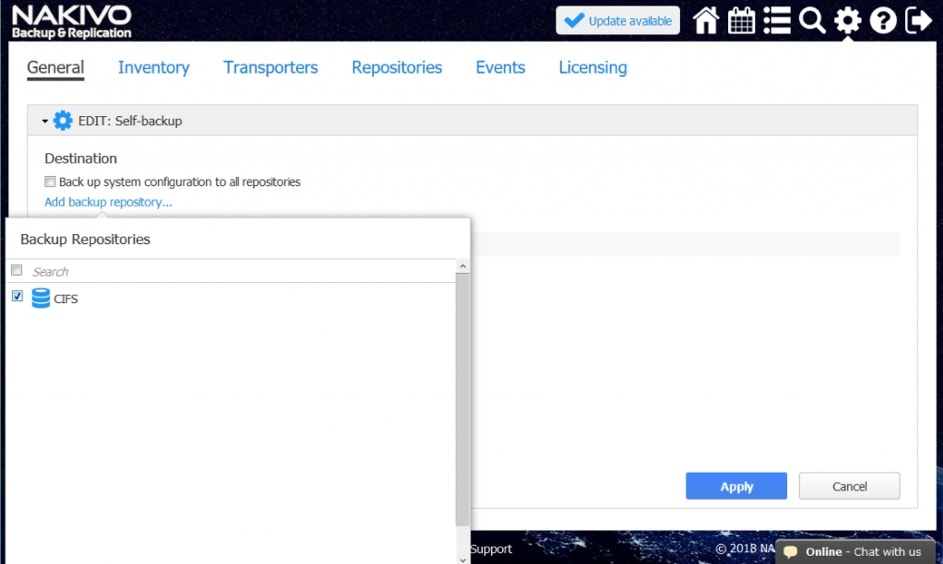Open the Transporters tab
Screen dimensions: 943x564
point(270,67)
